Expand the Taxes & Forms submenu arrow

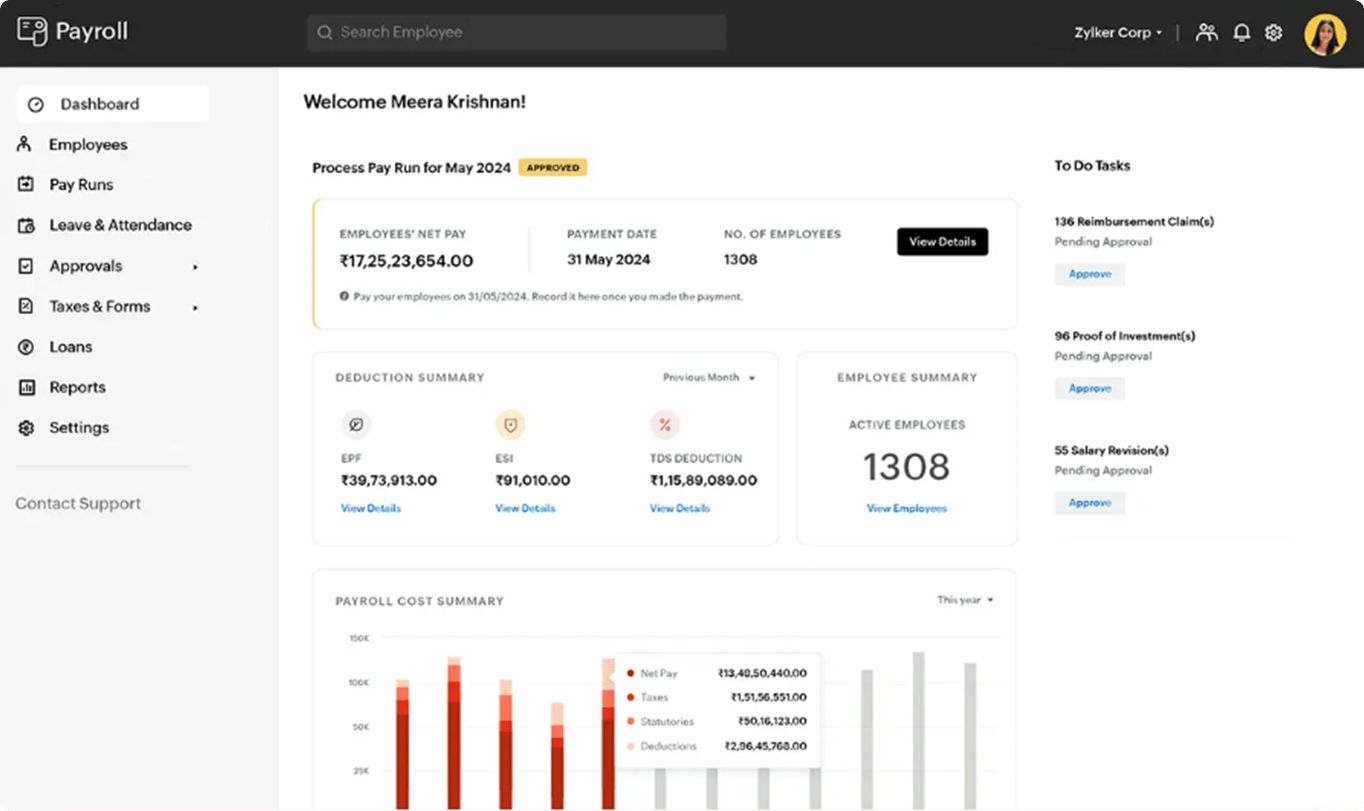click(x=195, y=307)
